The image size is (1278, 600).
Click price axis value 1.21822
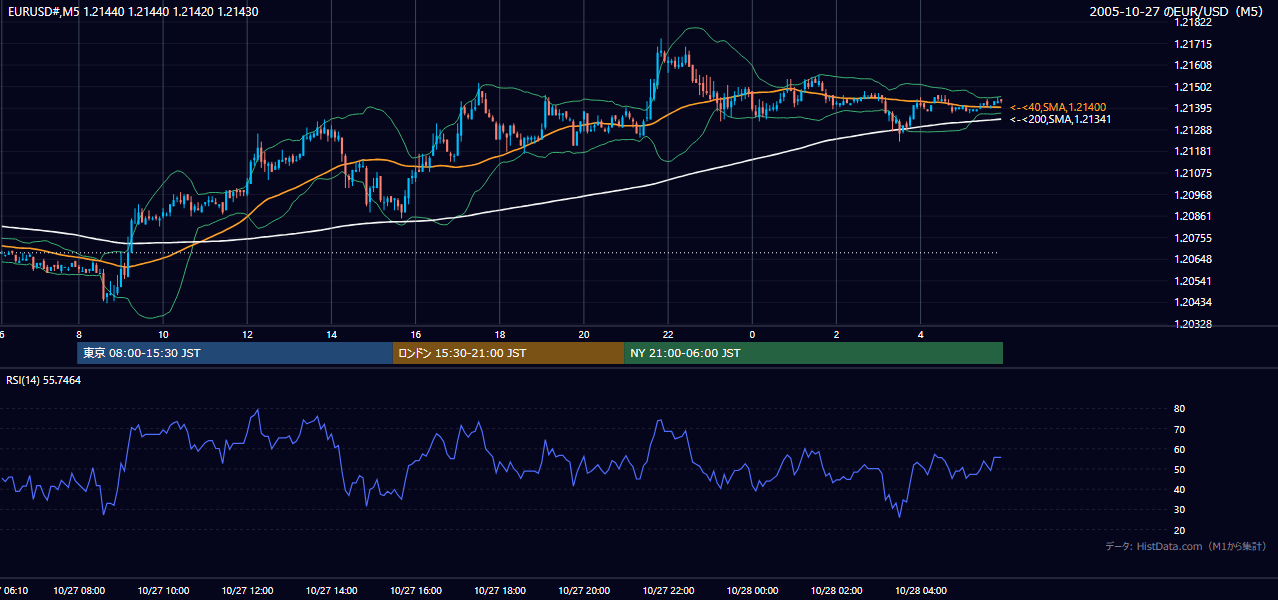[1193, 22]
